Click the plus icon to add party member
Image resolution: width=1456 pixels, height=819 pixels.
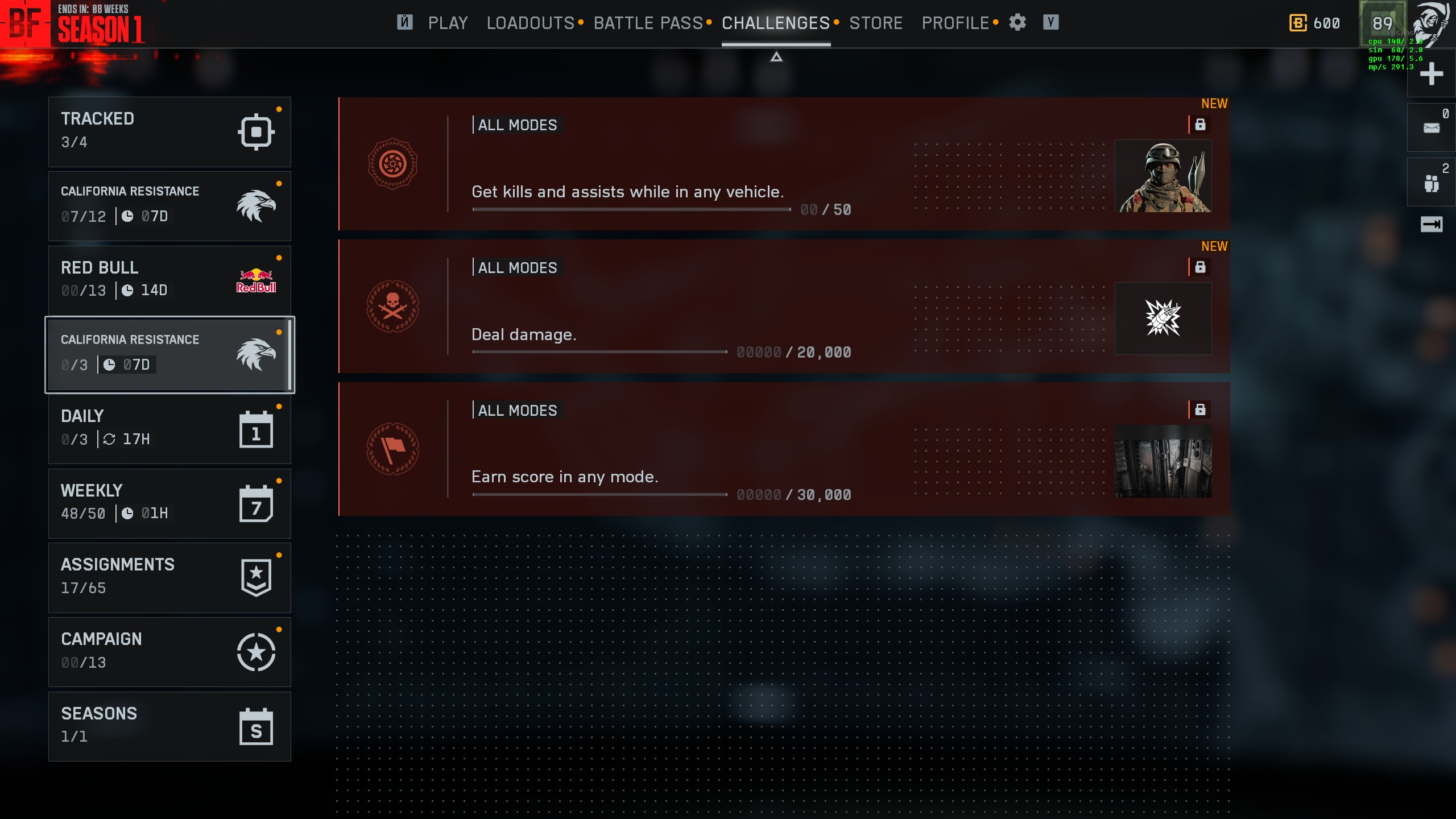(1432, 74)
